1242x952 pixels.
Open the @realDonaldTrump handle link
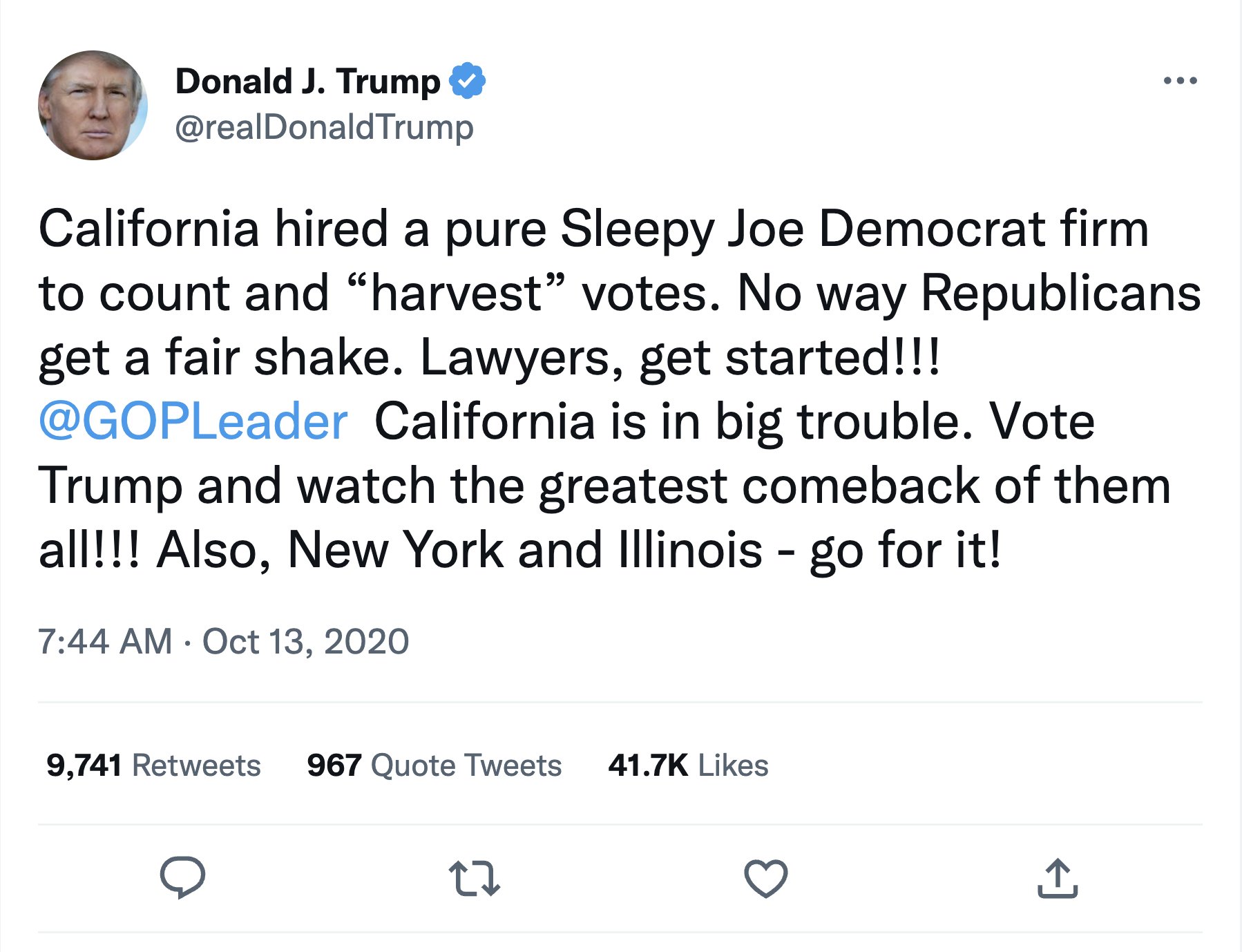(x=324, y=127)
